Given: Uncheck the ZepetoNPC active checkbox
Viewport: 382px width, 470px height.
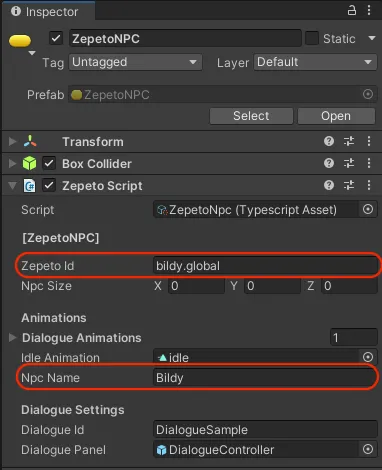Looking at the screenshot, I should pyautogui.click(x=56, y=38).
